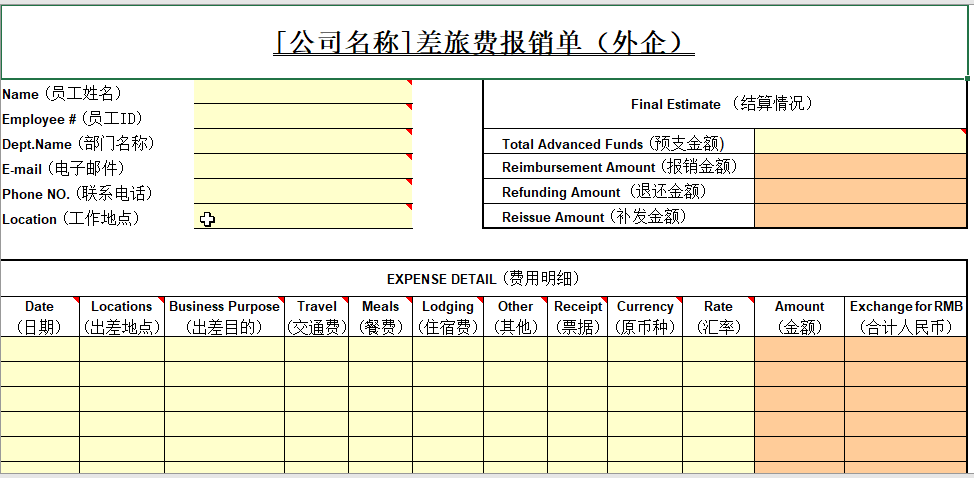Click the Total Advanced Funds value cell
Viewport: 974px width, 478px height.
pyautogui.click(x=860, y=143)
